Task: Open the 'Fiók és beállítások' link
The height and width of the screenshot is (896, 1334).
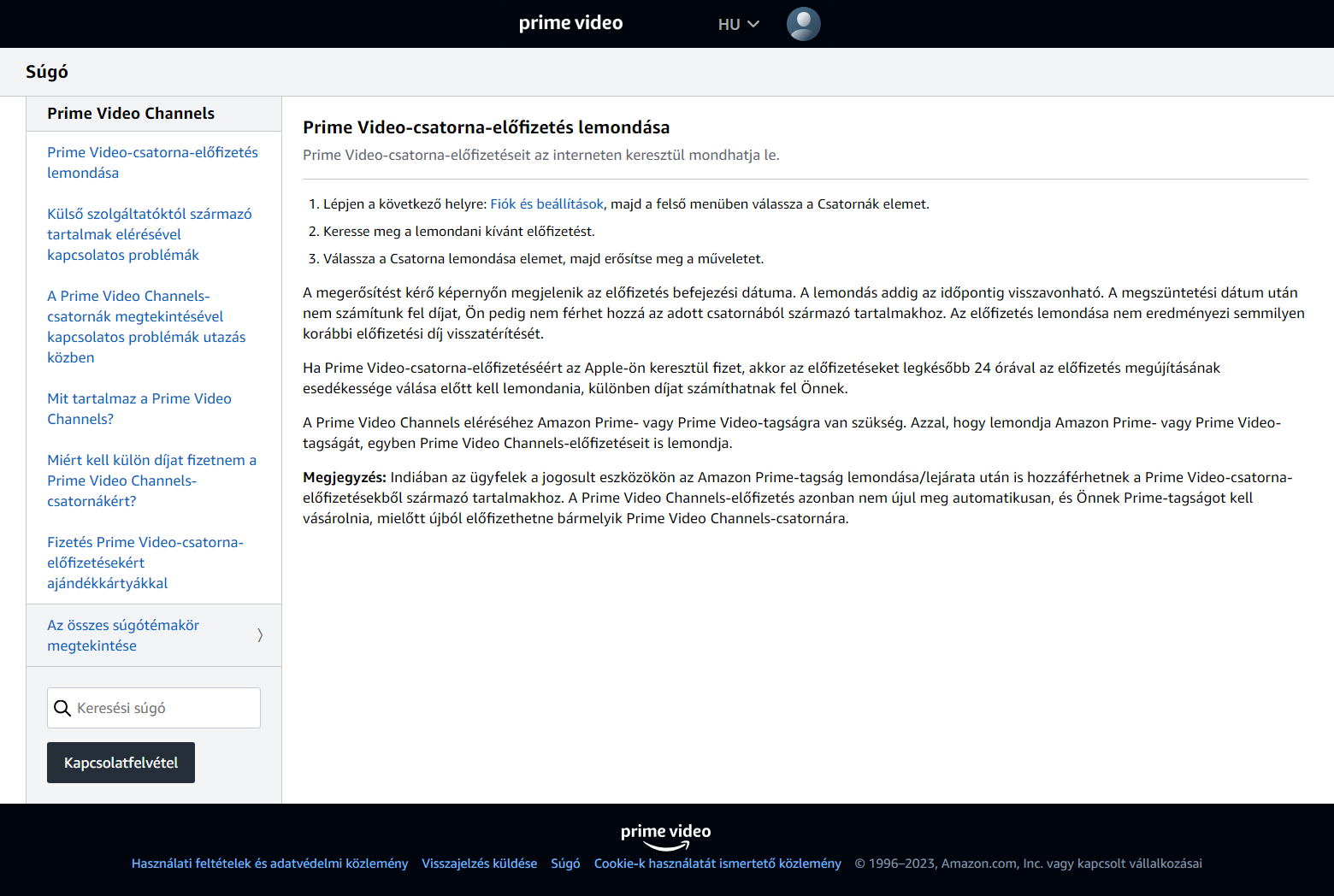Action: point(546,204)
